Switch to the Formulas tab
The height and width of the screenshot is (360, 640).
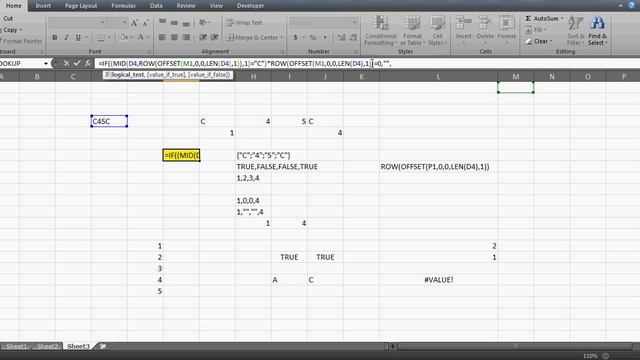tap(123, 6)
